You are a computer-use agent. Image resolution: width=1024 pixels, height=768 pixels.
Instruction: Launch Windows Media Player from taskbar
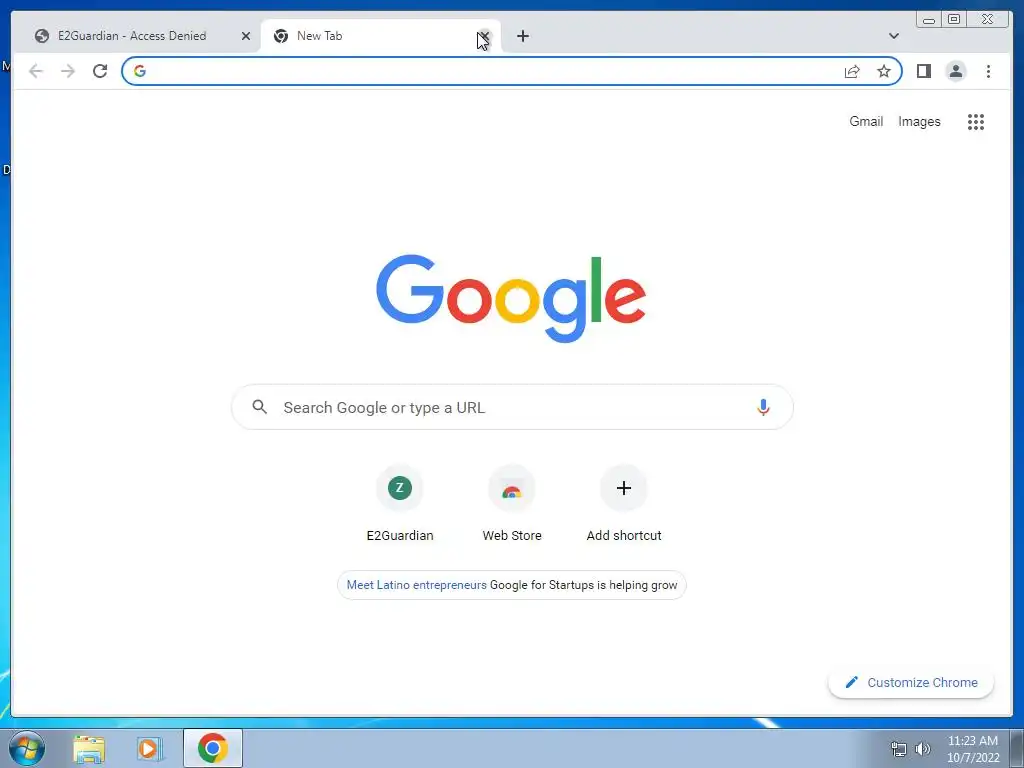click(150, 748)
